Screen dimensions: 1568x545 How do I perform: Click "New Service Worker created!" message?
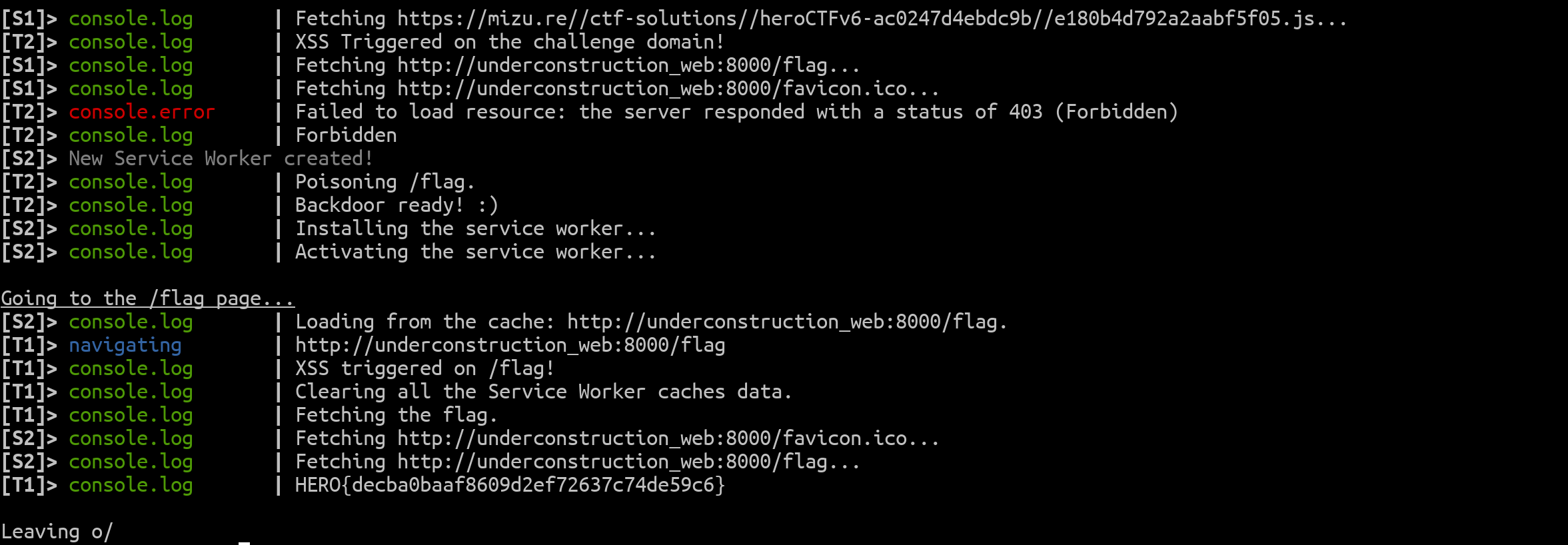coord(220,159)
